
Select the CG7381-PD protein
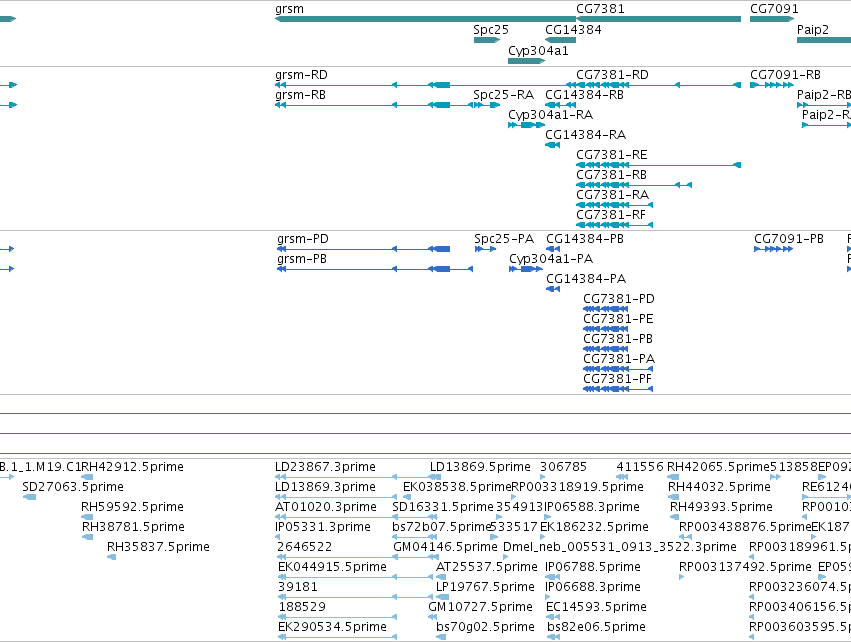point(606,309)
